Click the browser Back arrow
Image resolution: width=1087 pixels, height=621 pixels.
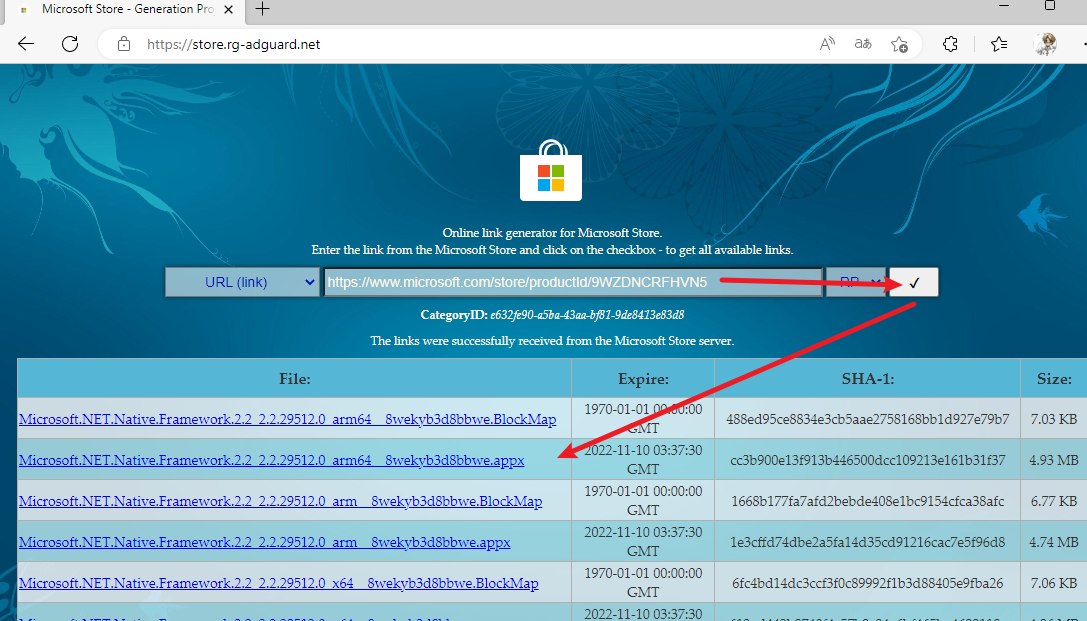(x=26, y=44)
